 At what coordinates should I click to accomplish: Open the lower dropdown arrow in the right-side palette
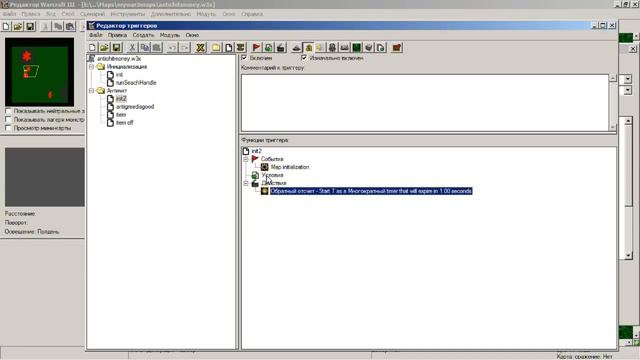point(628,91)
